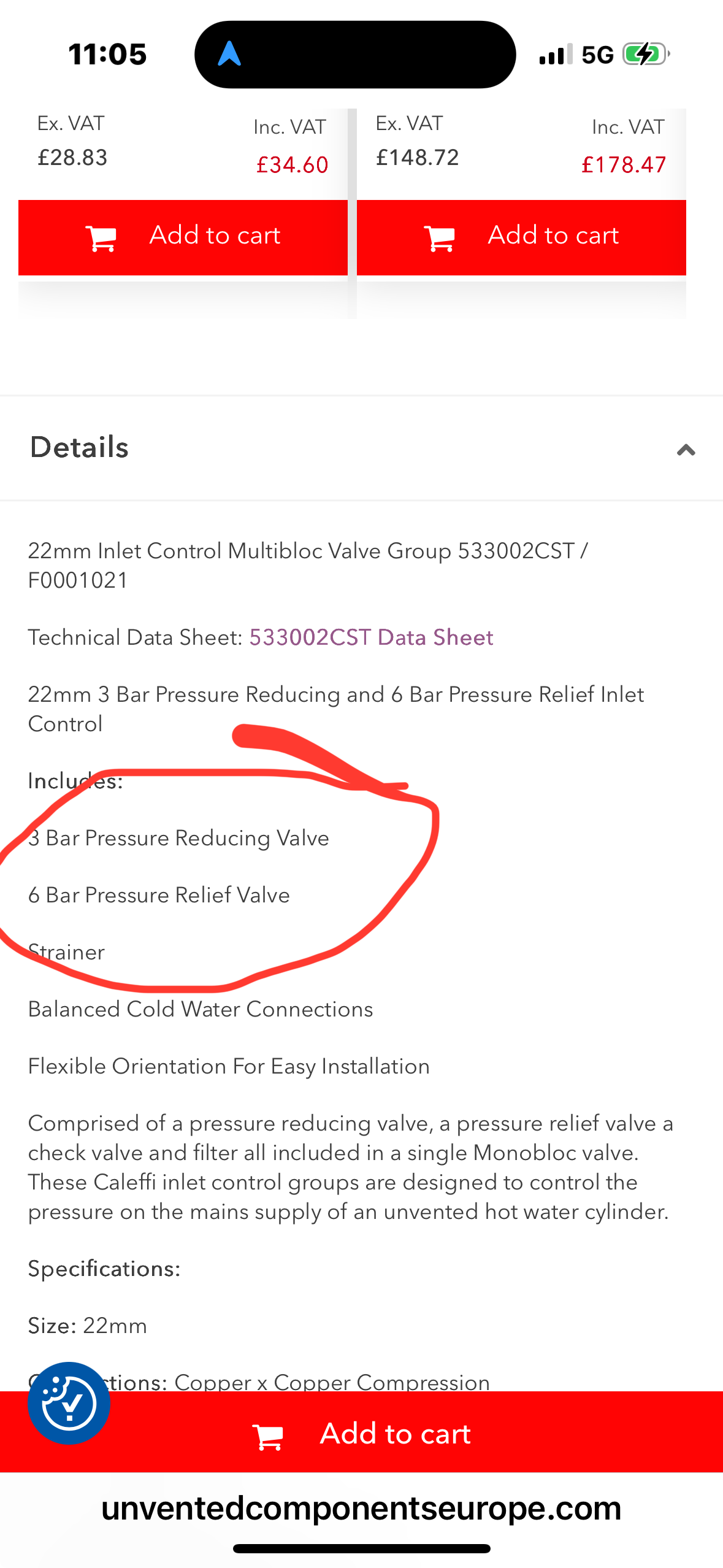Tap the sticky bottom Add to cart button

tap(361, 1432)
